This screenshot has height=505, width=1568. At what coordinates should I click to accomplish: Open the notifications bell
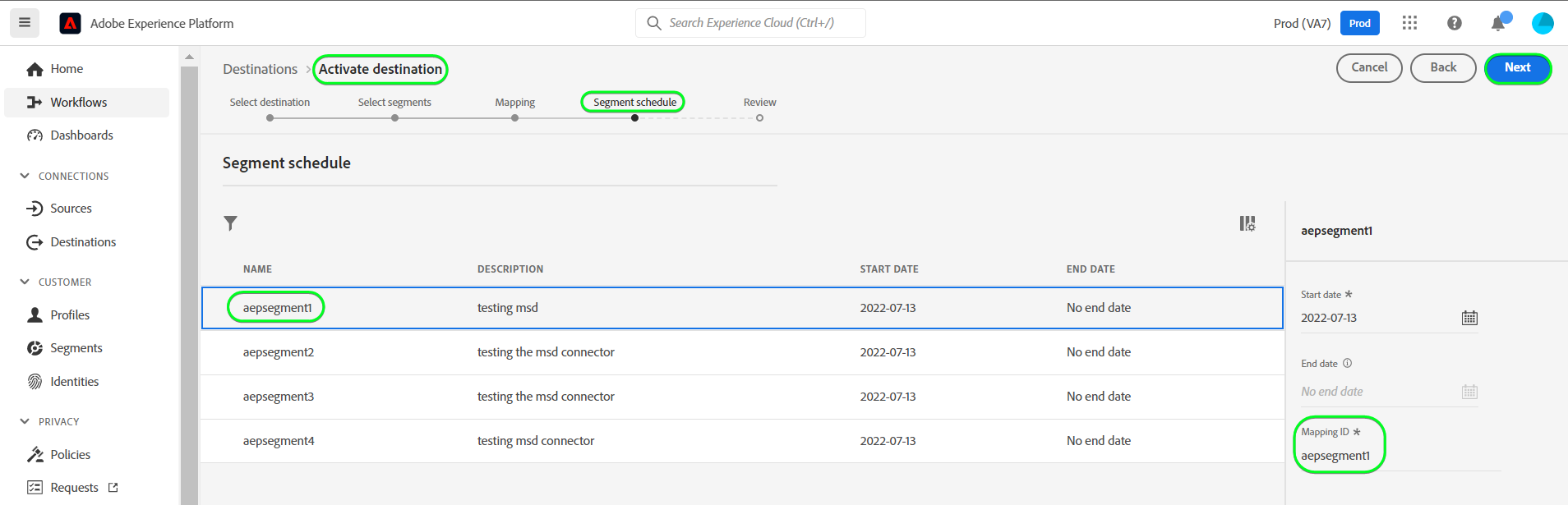coord(1498,23)
